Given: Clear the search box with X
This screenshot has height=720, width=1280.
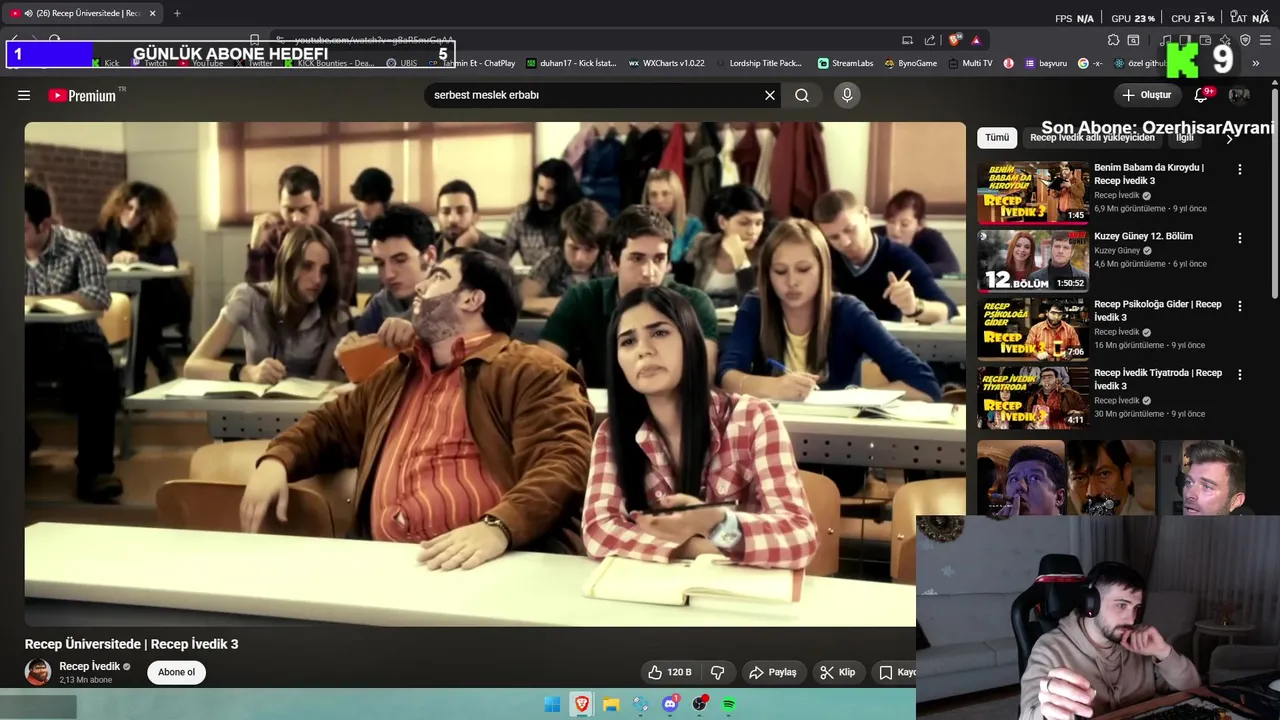Looking at the screenshot, I should (770, 95).
